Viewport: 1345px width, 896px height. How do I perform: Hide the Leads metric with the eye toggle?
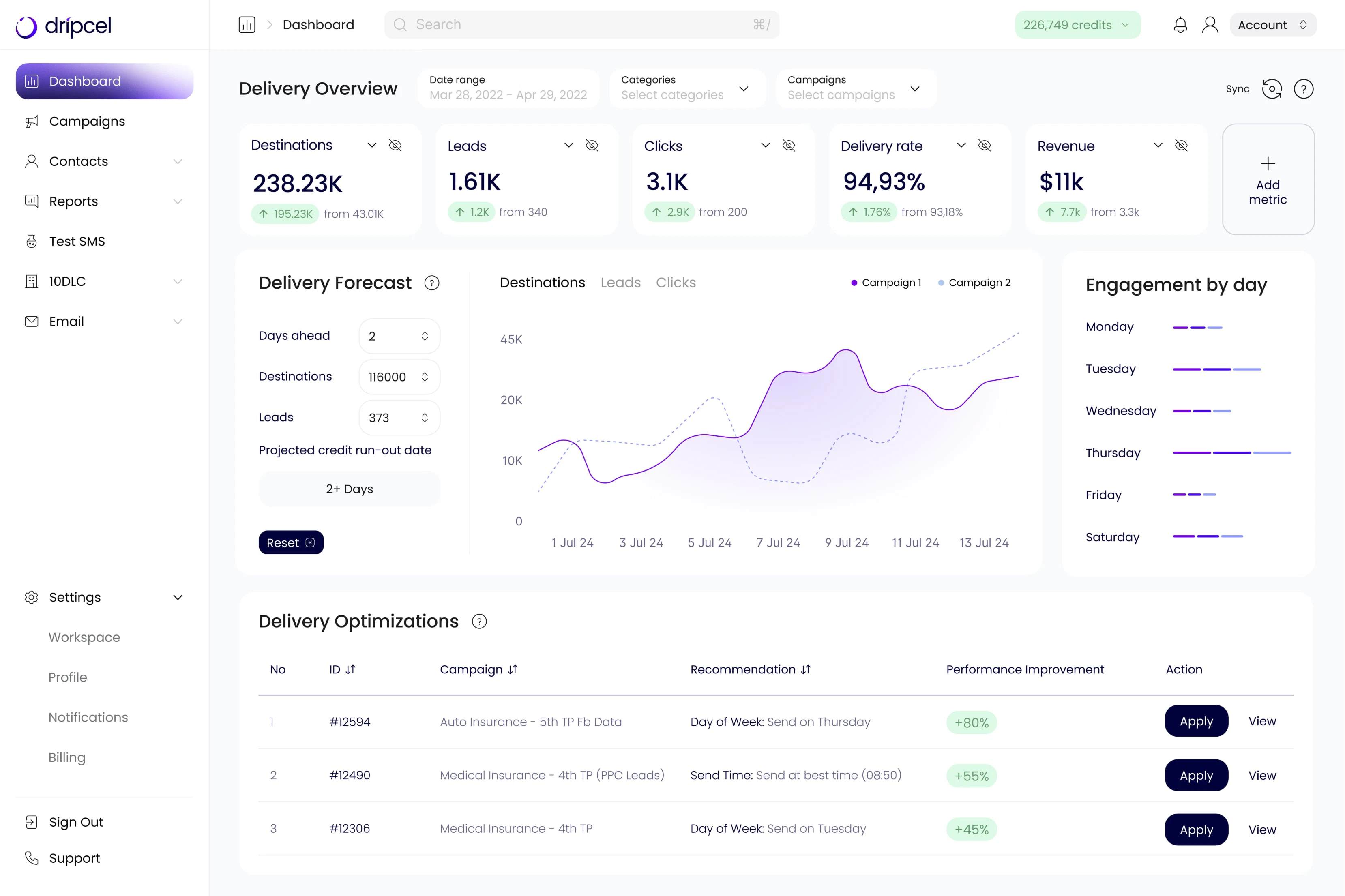click(x=592, y=146)
